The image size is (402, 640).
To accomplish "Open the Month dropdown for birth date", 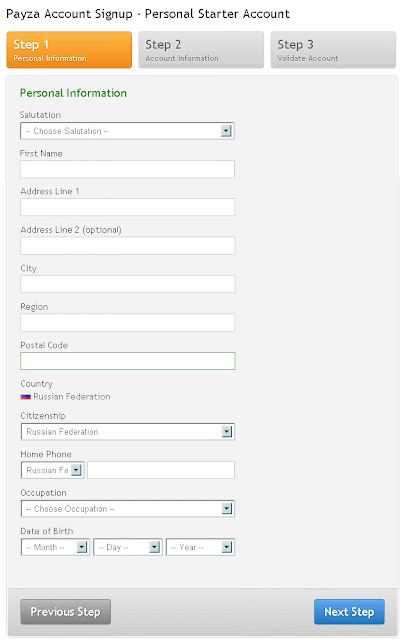I will (x=55, y=547).
